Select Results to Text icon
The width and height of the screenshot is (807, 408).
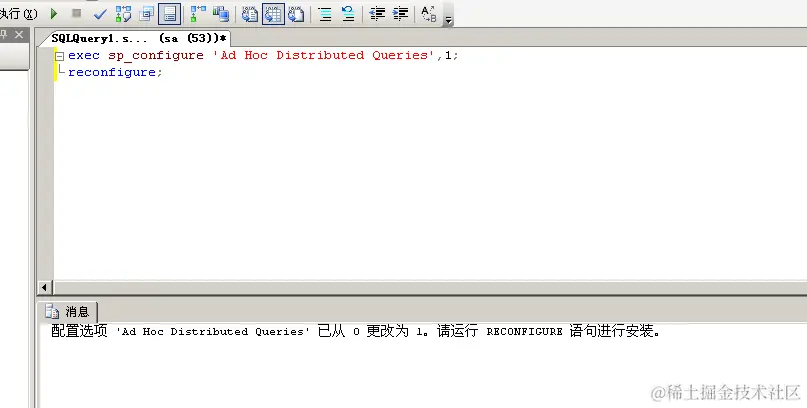(250, 14)
